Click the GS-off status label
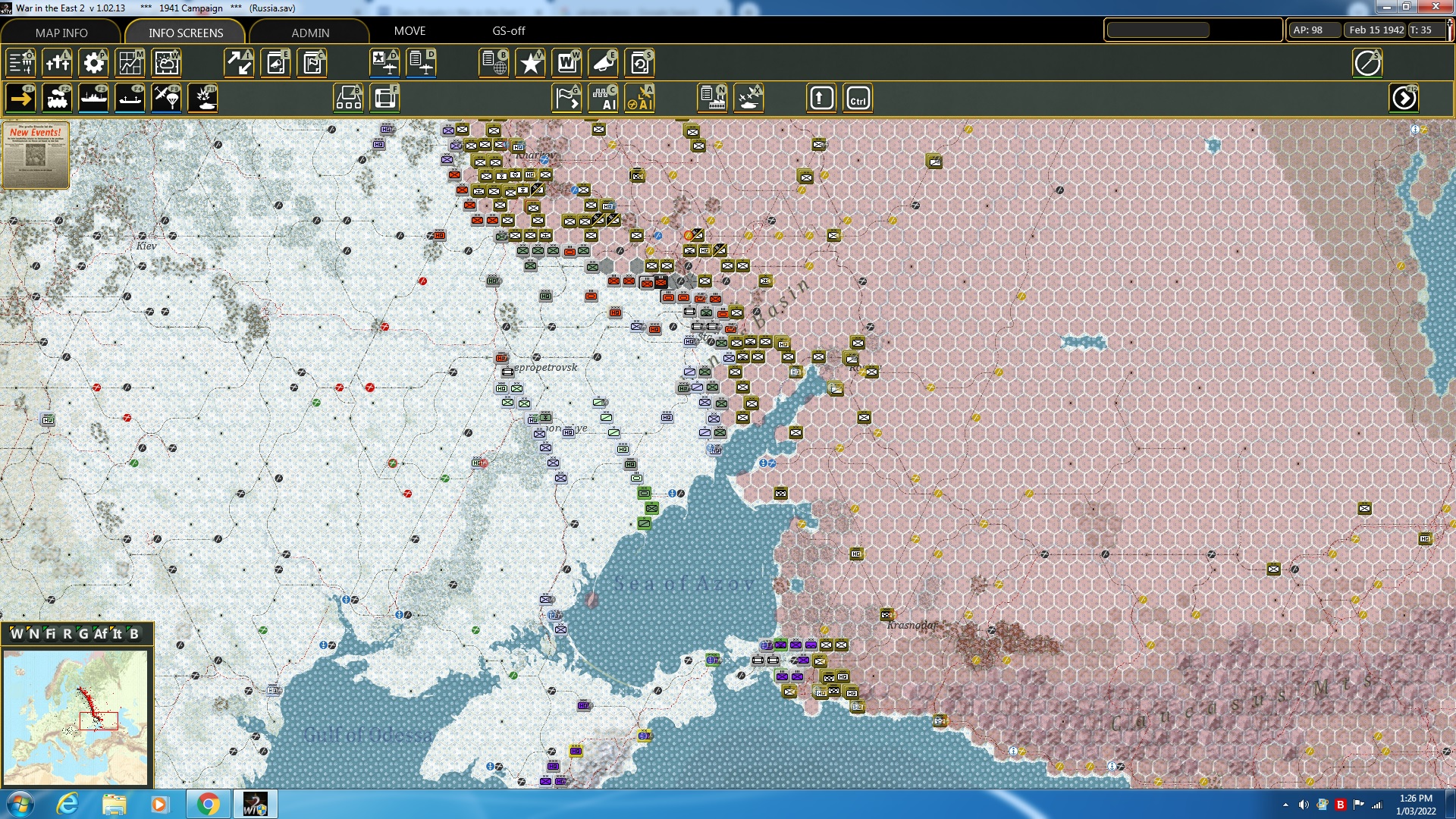The height and width of the screenshot is (819, 1456). [508, 31]
